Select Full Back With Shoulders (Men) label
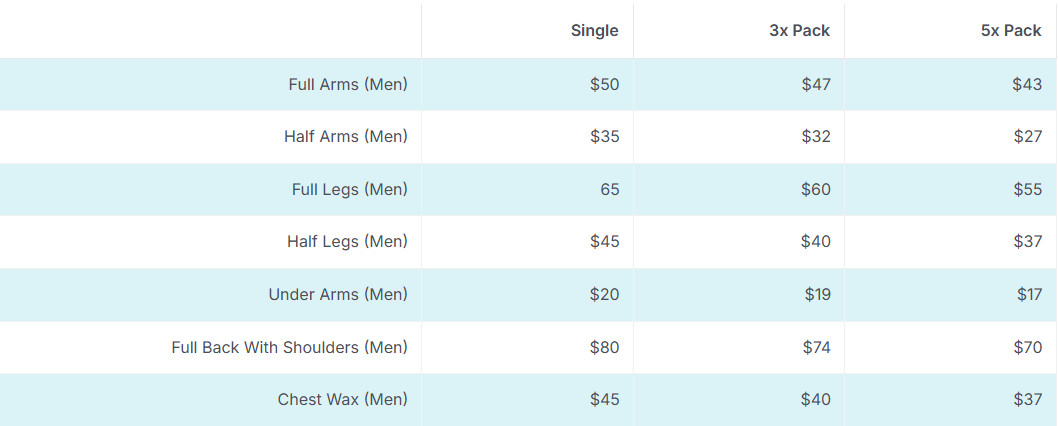 (x=289, y=347)
